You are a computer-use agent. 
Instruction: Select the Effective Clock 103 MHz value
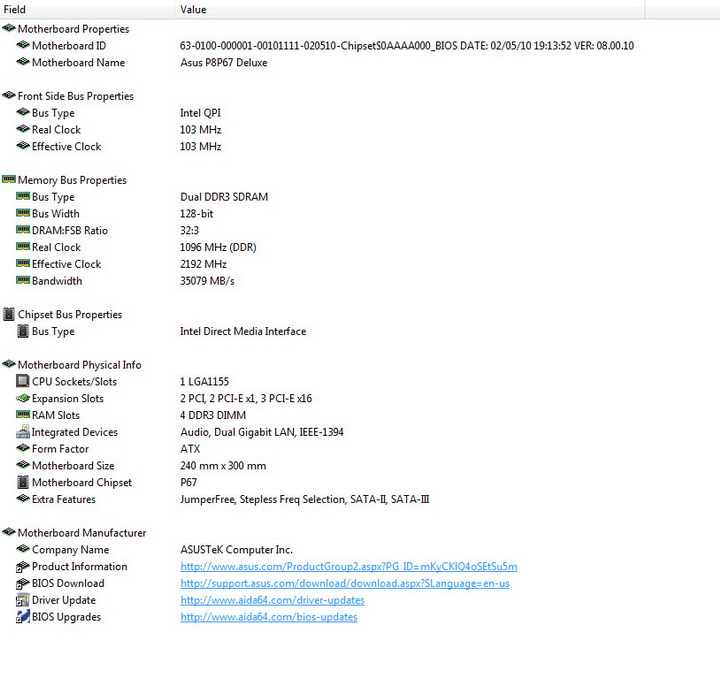(201, 147)
